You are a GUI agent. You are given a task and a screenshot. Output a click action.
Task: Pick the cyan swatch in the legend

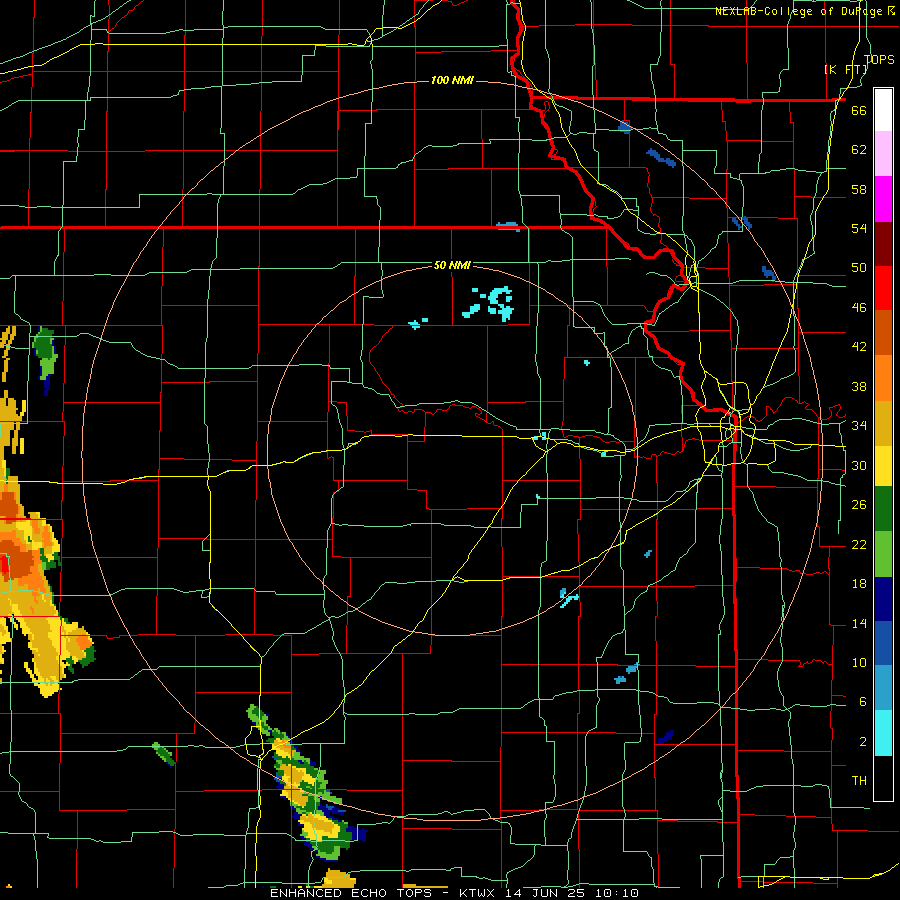(883, 734)
